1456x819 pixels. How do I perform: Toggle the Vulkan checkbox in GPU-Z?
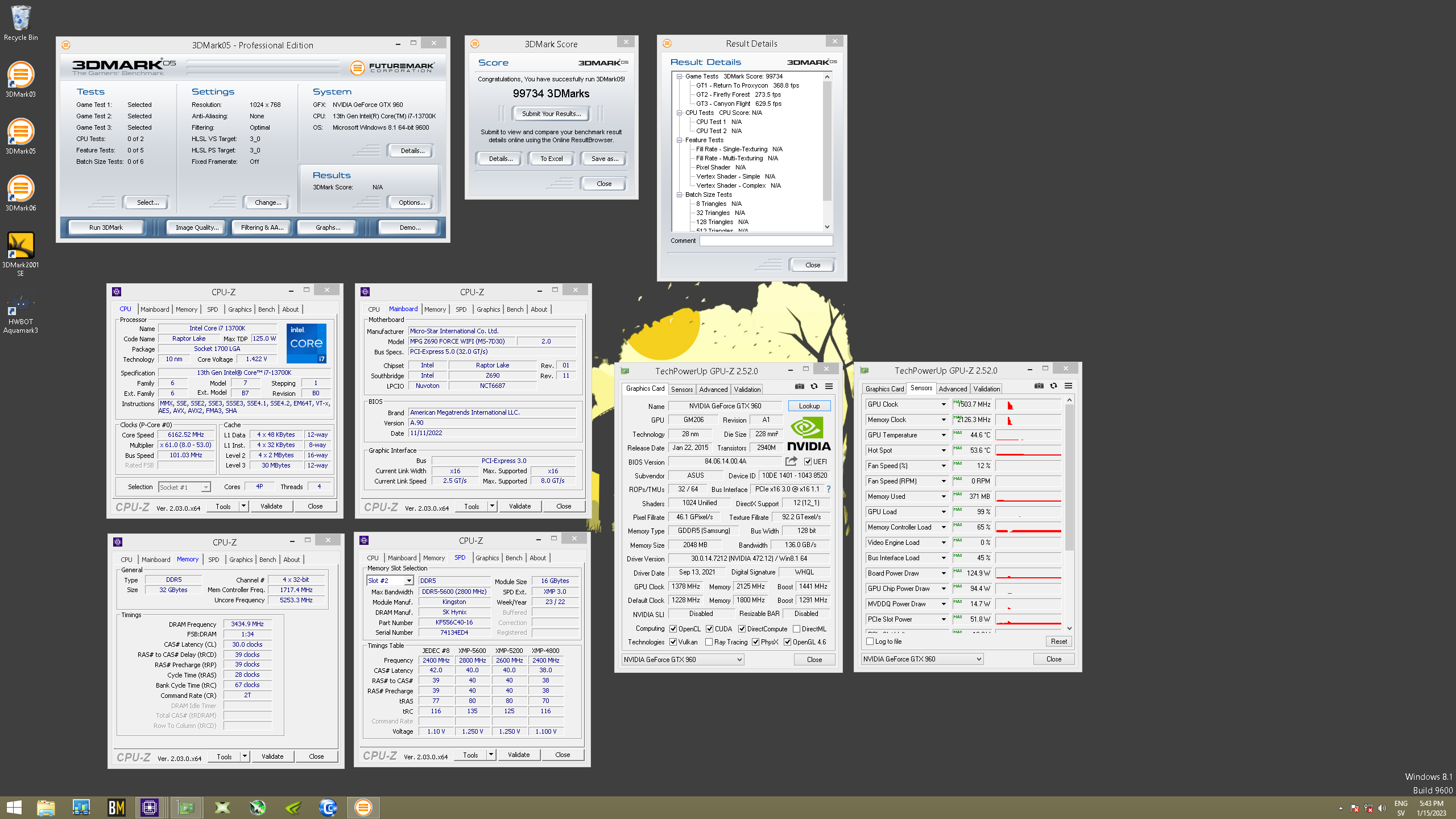click(673, 642)
